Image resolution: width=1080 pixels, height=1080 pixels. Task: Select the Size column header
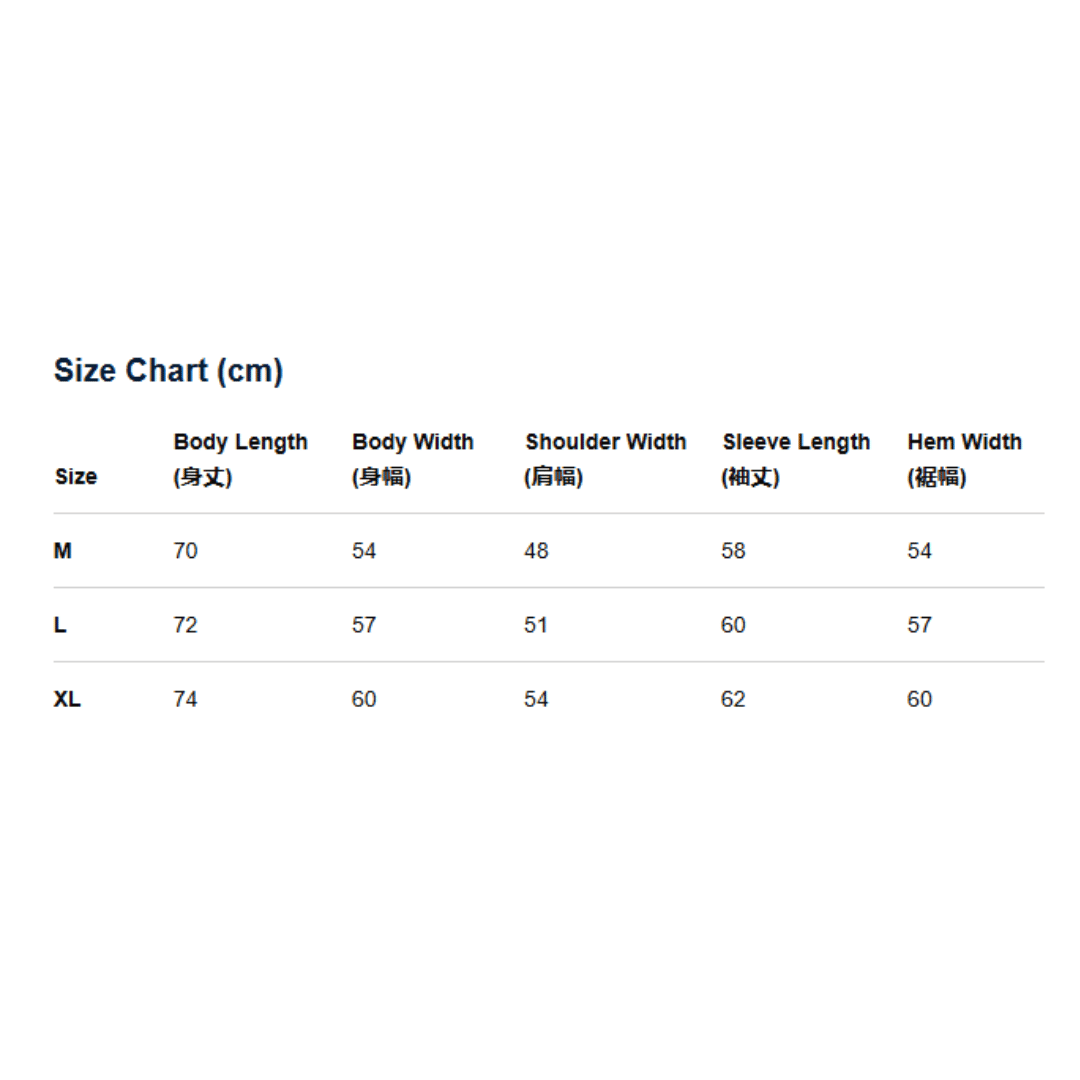(76, 476)
